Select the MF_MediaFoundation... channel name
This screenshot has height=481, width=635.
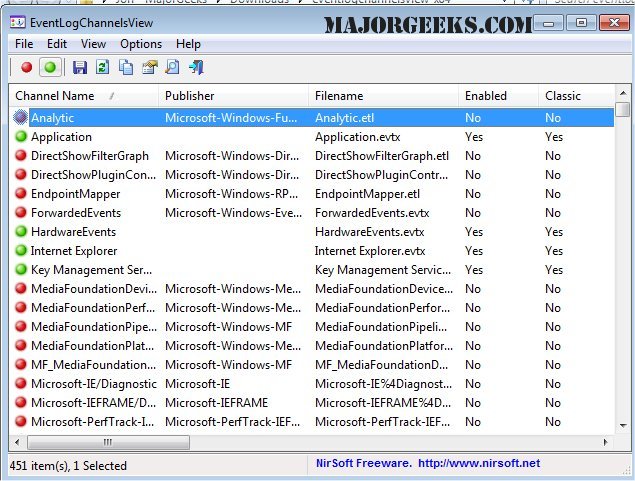[x=93, y=365]
